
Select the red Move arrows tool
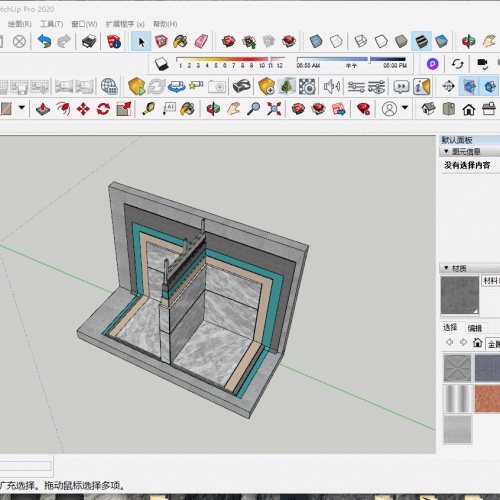click(83, 109)
